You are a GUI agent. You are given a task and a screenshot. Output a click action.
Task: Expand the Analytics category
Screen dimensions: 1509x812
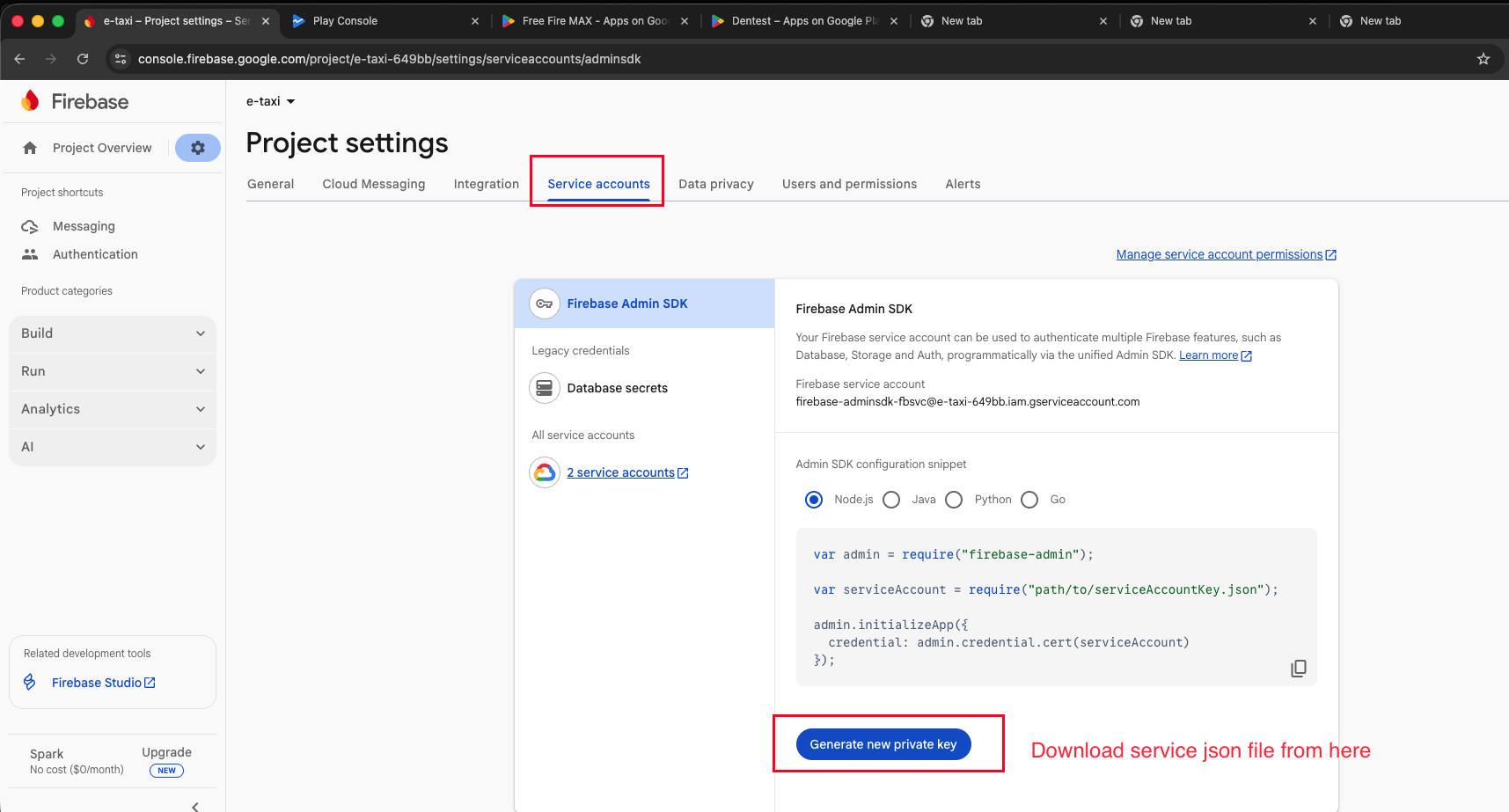point(113,409)
